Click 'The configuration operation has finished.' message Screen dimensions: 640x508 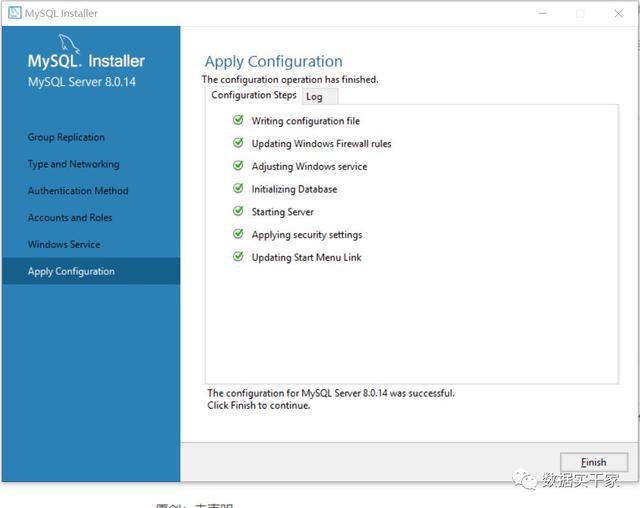pyautogui.click(x=290, y=80)
